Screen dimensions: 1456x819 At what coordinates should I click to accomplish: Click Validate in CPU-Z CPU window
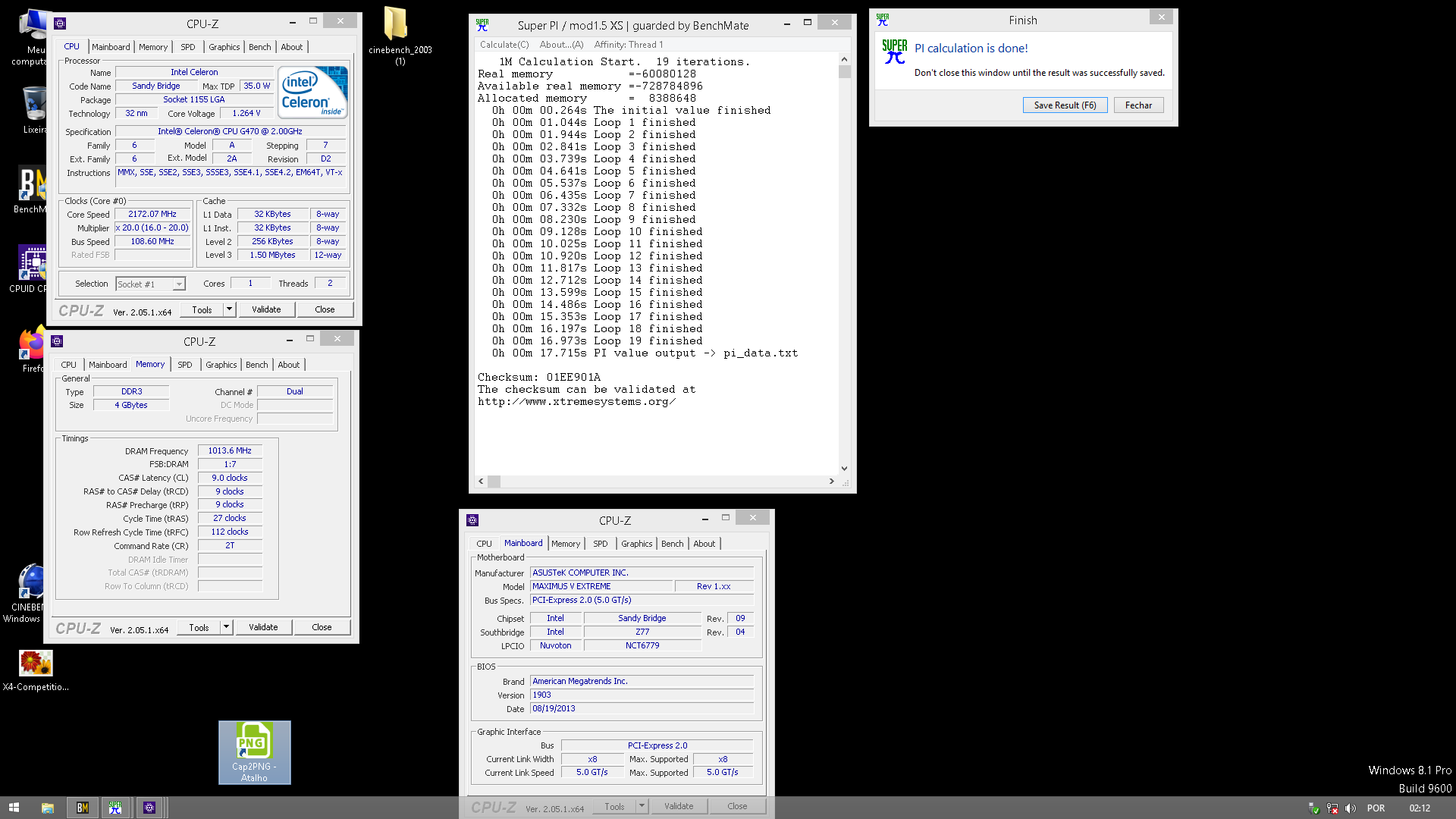[x=266, y=309]
